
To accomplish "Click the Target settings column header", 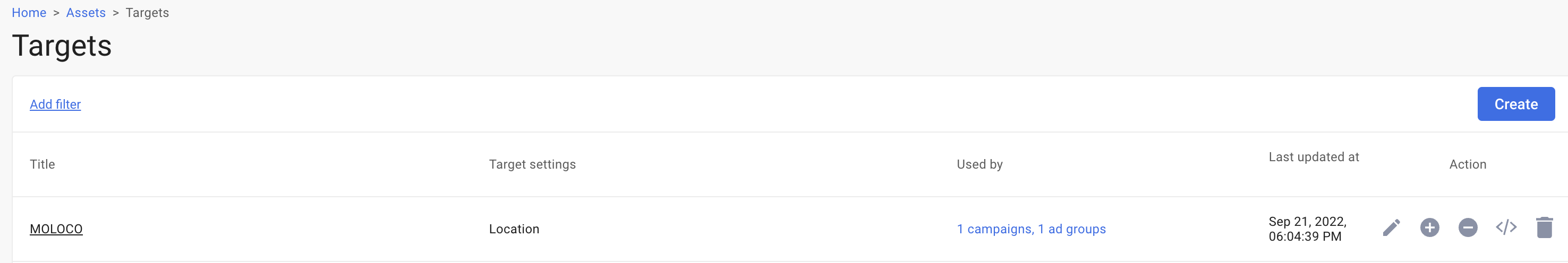I will (x=532, y=164).
